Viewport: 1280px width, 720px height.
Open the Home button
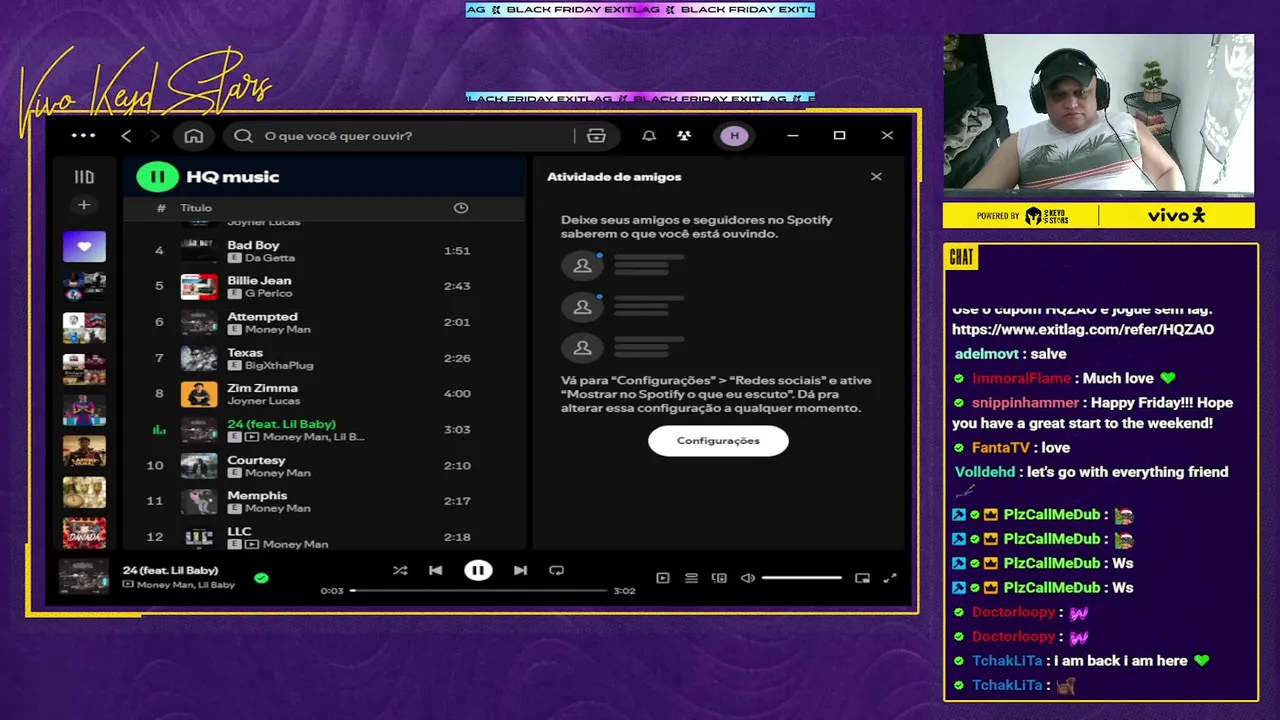point(194,136)
